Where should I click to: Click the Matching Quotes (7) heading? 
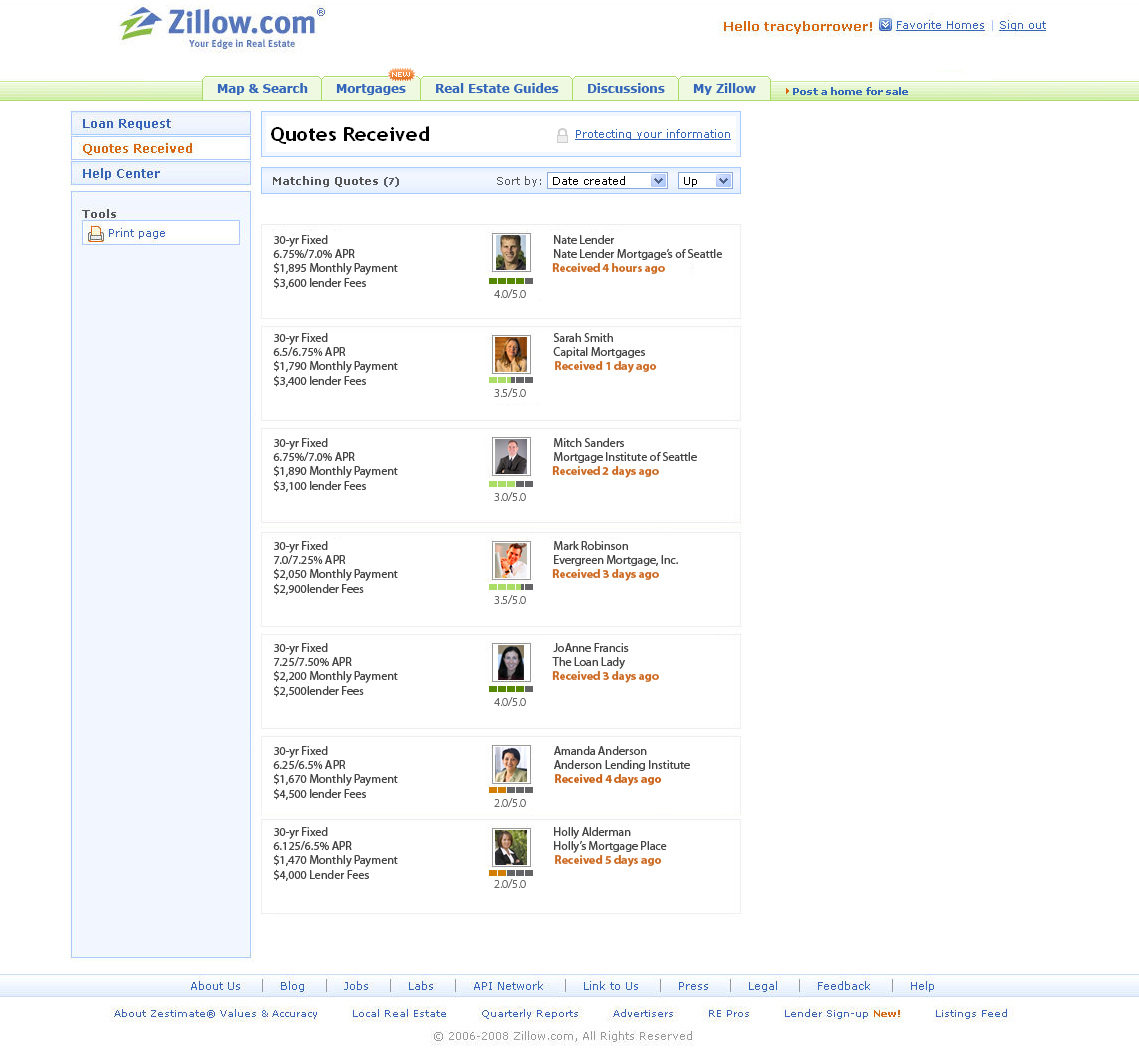pyautogui.click(x=336, y=181)
